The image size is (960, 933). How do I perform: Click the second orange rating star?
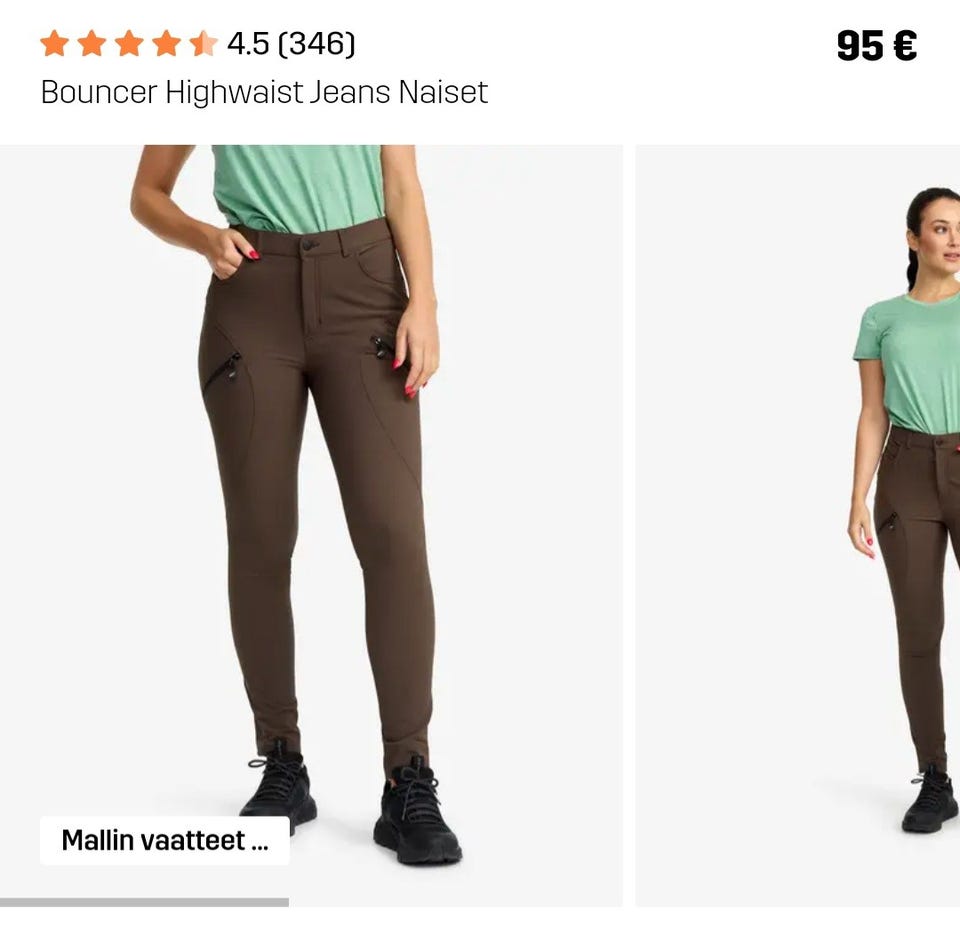pyautogui.click(x=92, y=43)
